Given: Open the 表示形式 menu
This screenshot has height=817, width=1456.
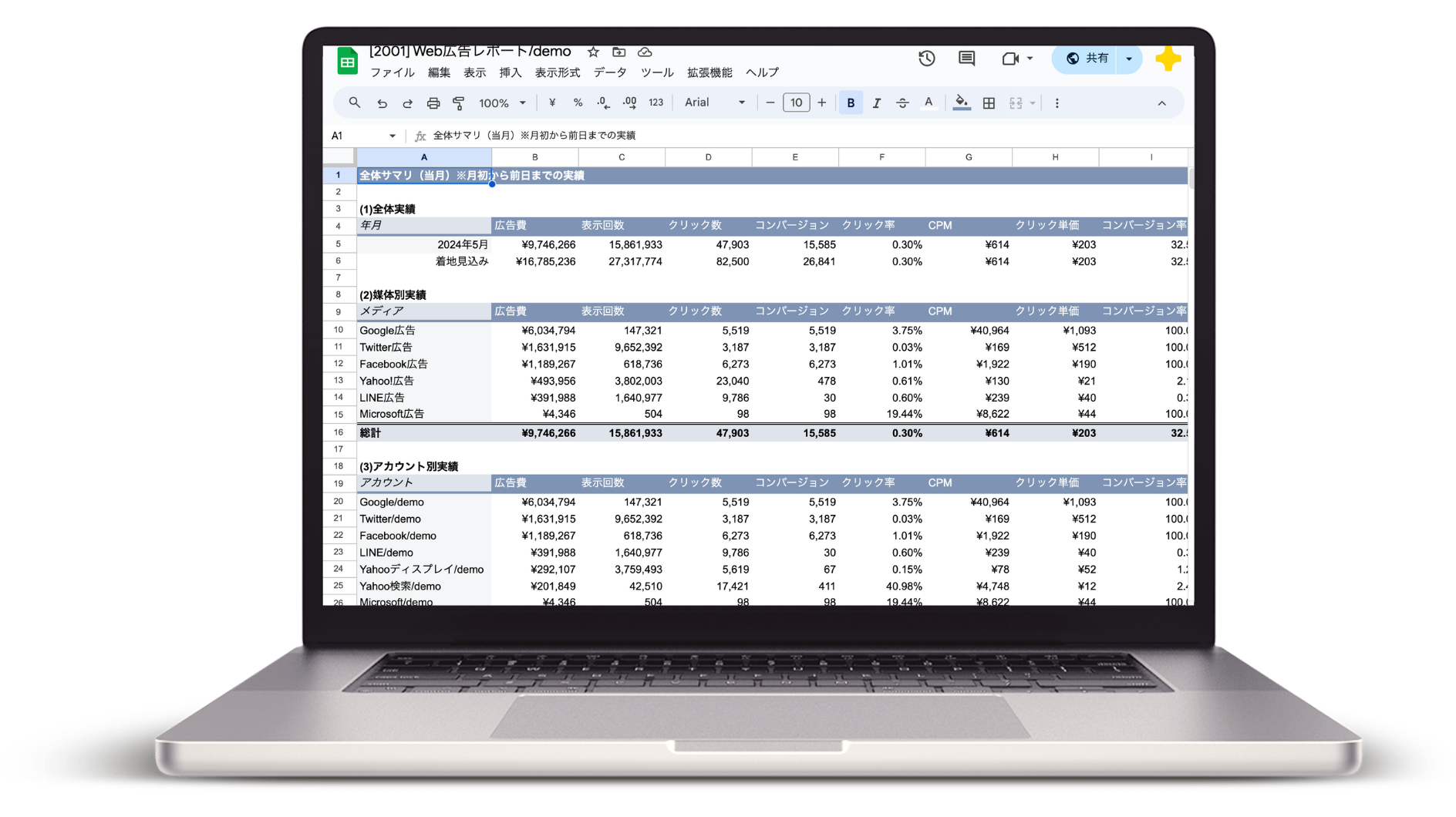Looking at the screenshot, I should coord(558,72).
